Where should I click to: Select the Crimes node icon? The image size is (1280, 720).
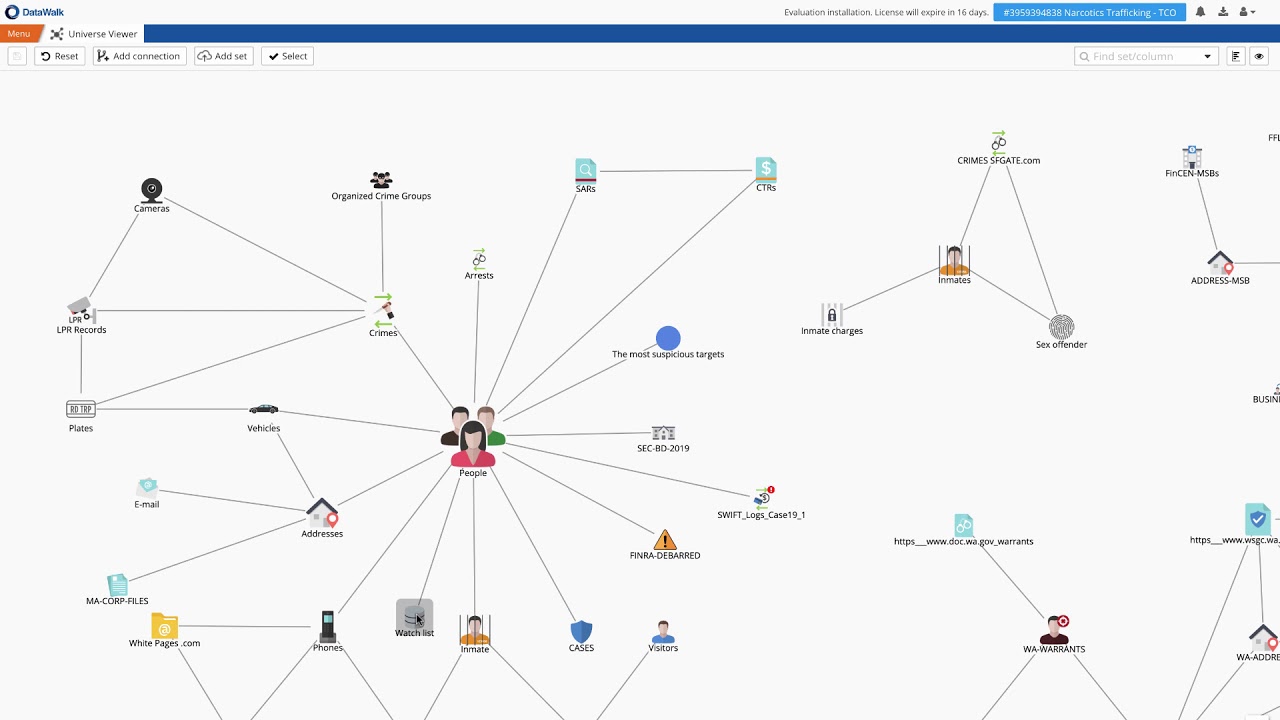tap(383, 310)
